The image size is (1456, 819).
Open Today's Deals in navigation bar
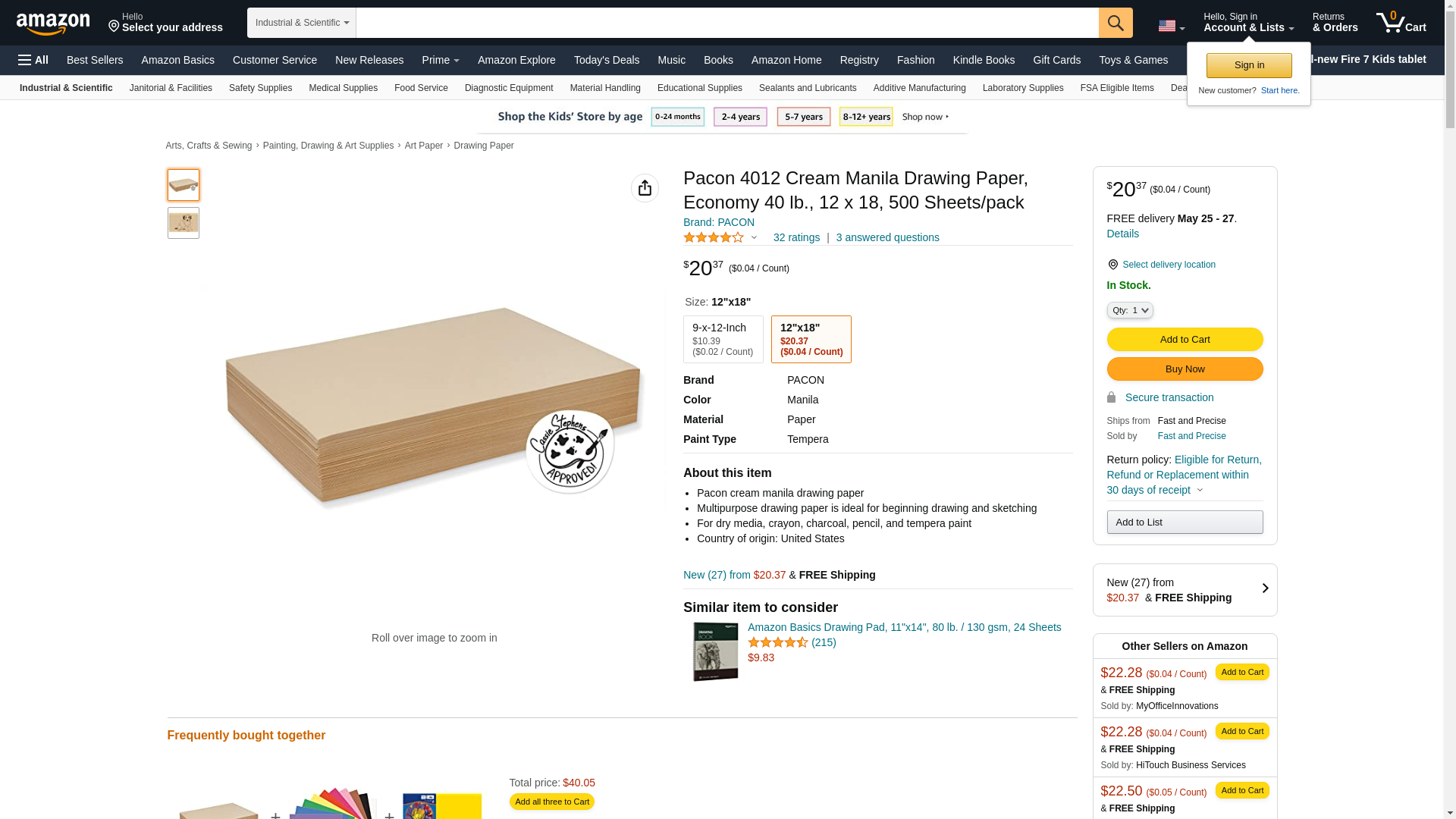pos(606,60)
